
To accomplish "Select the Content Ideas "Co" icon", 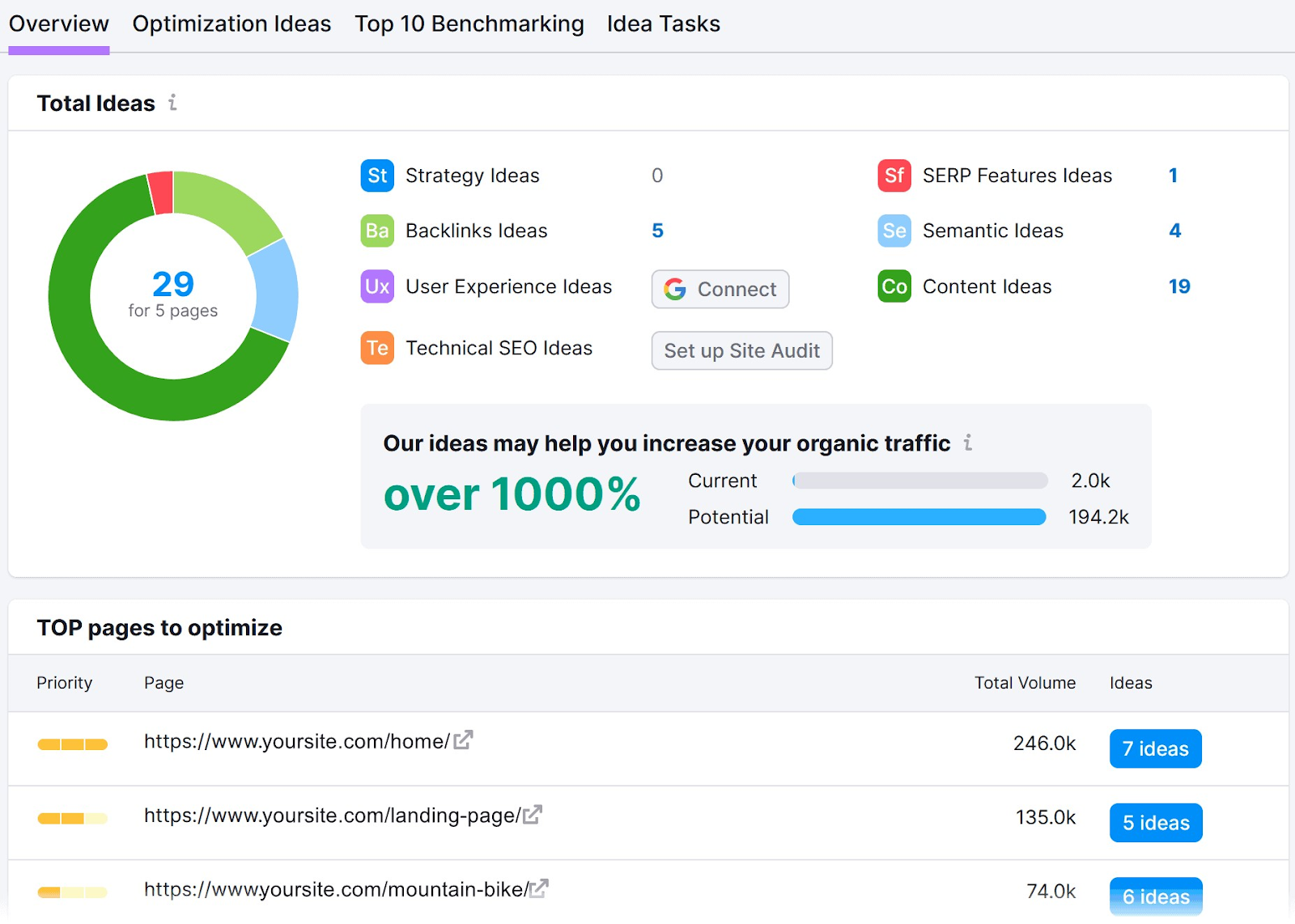I will [x=894, y=286].
